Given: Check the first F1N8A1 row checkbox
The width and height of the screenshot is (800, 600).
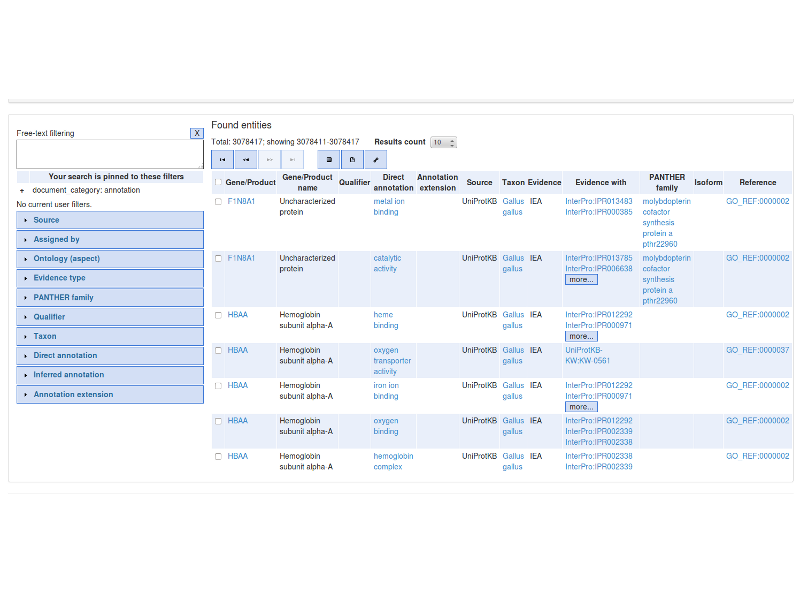Looking at the screenshot, I should pos(218,201).
